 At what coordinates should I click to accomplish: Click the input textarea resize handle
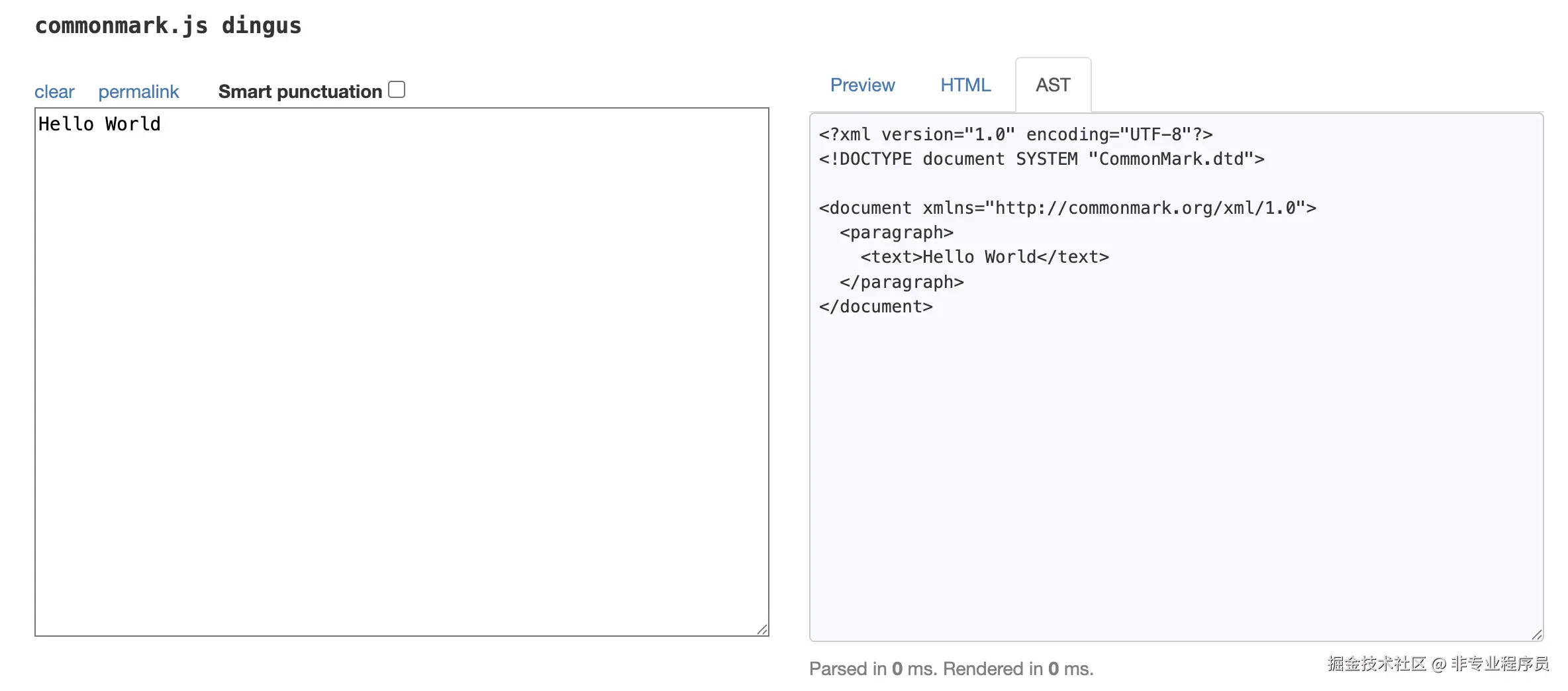[763, 630]
